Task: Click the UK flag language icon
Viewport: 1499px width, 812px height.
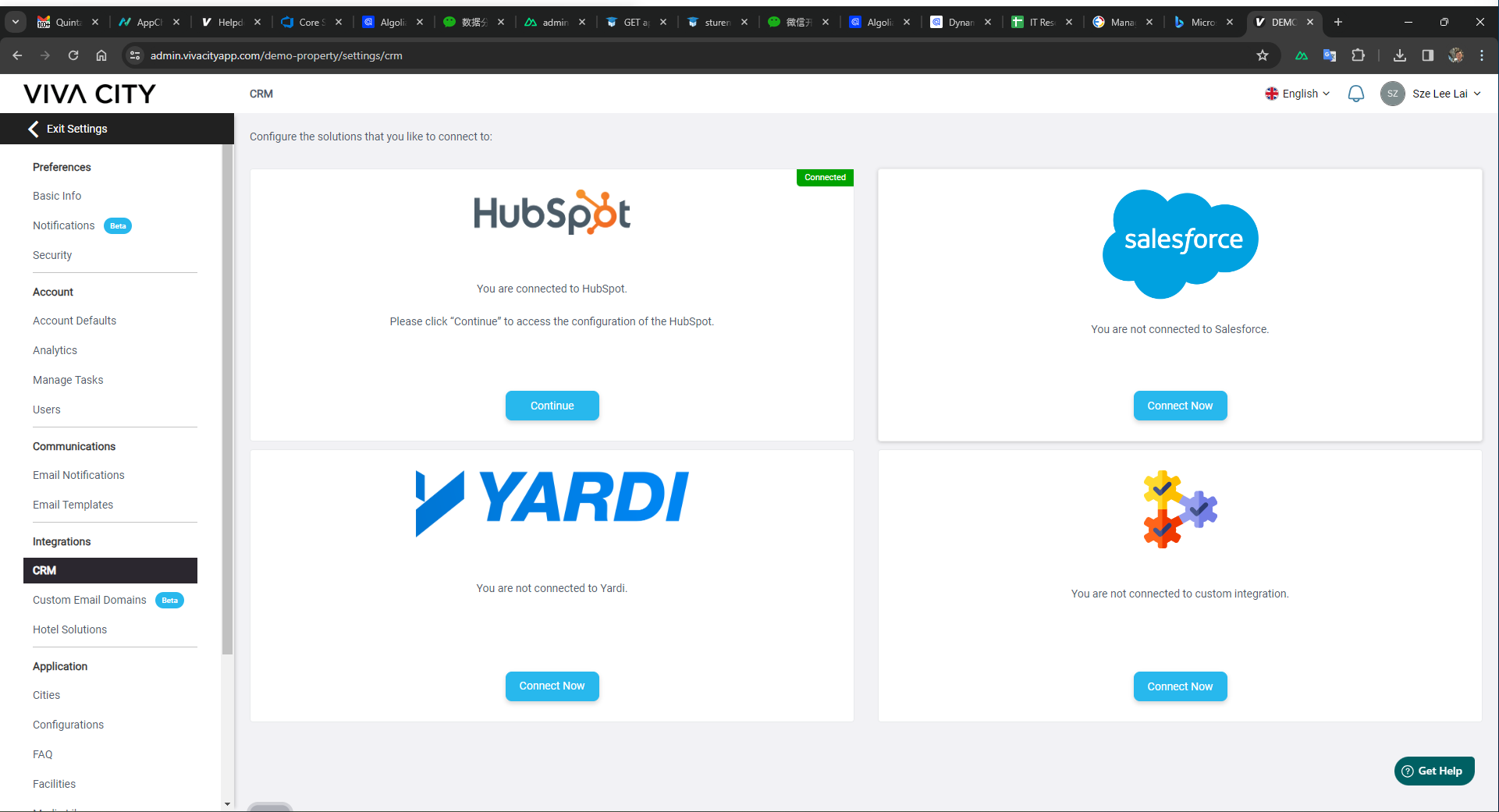Action: click(x=1272, y=94)
